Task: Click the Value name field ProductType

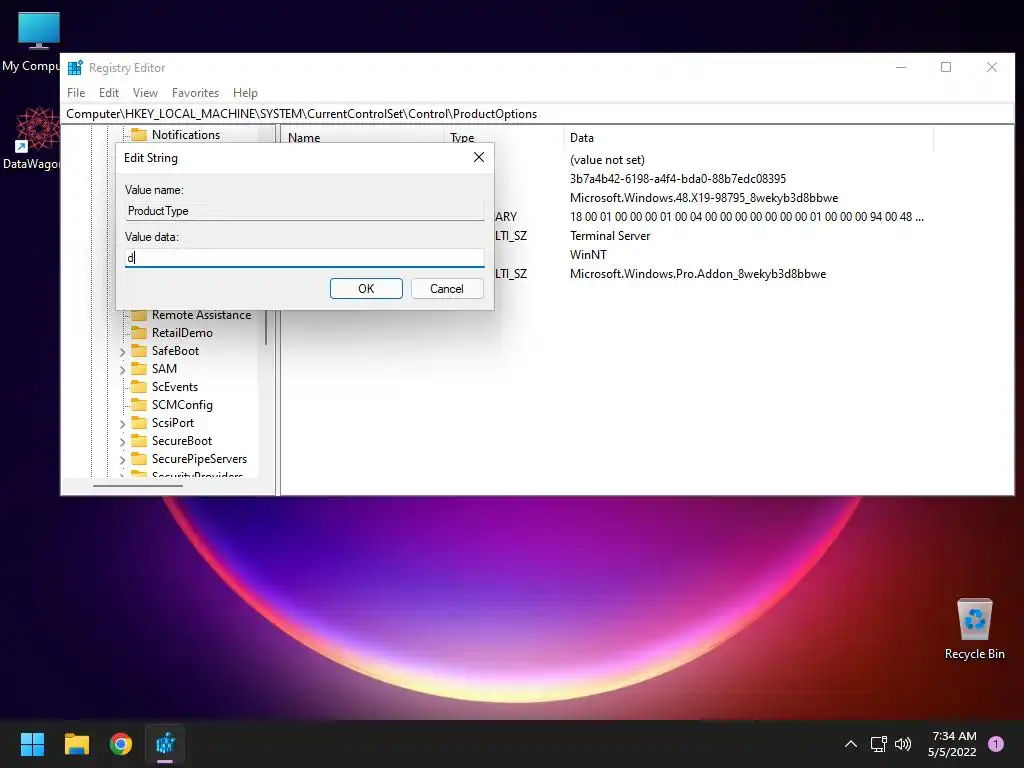Action: (304, 211)
